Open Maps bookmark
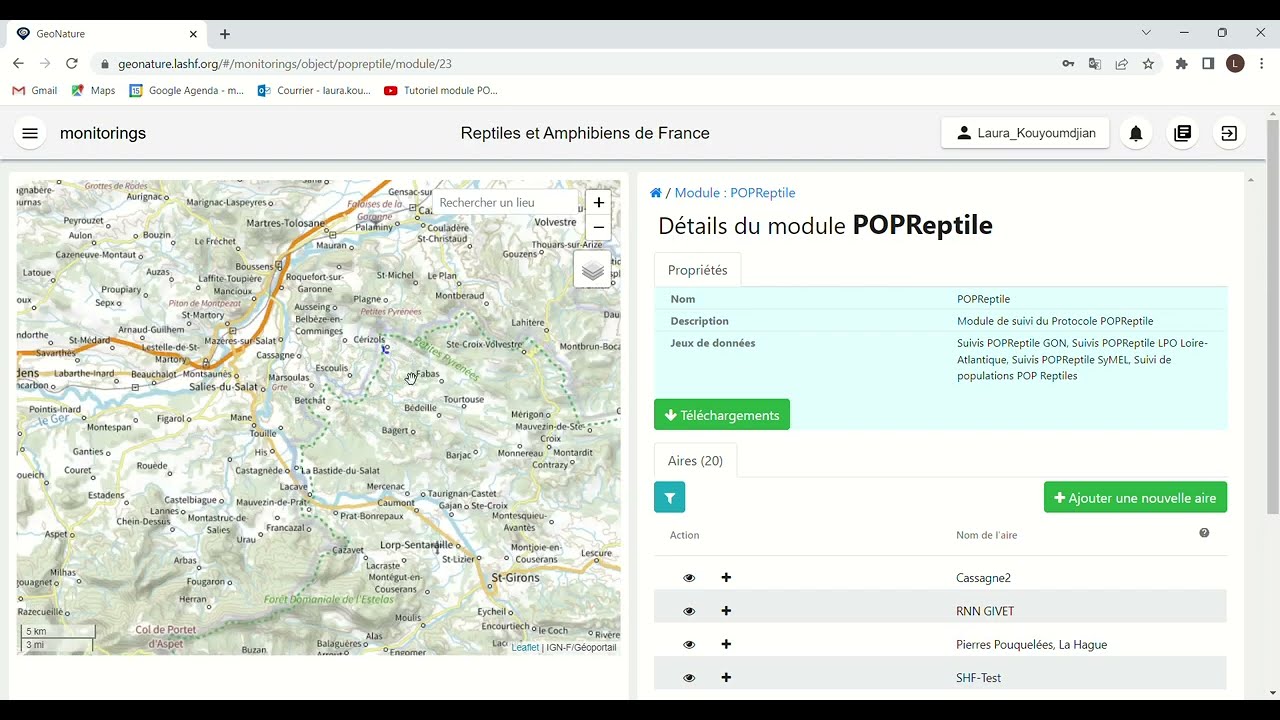This screenshot has width=1280, height=720. pyautogui.click(x=93, y=90)
